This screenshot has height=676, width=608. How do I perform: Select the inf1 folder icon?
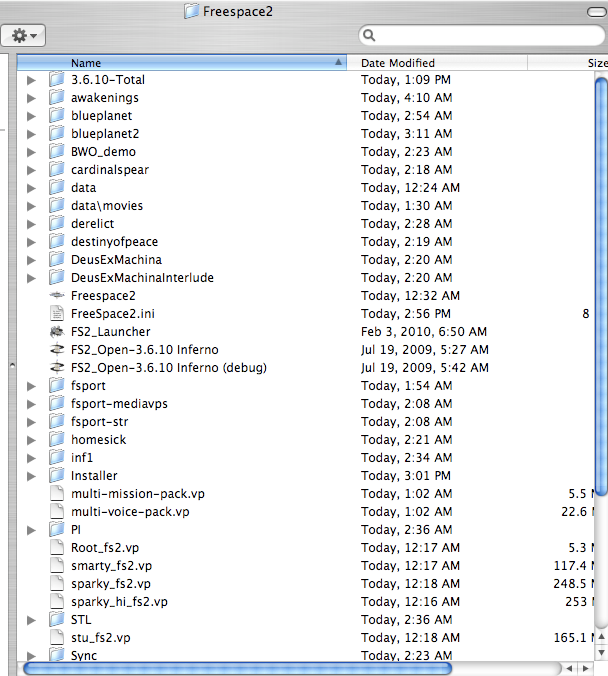coord(56,457)
